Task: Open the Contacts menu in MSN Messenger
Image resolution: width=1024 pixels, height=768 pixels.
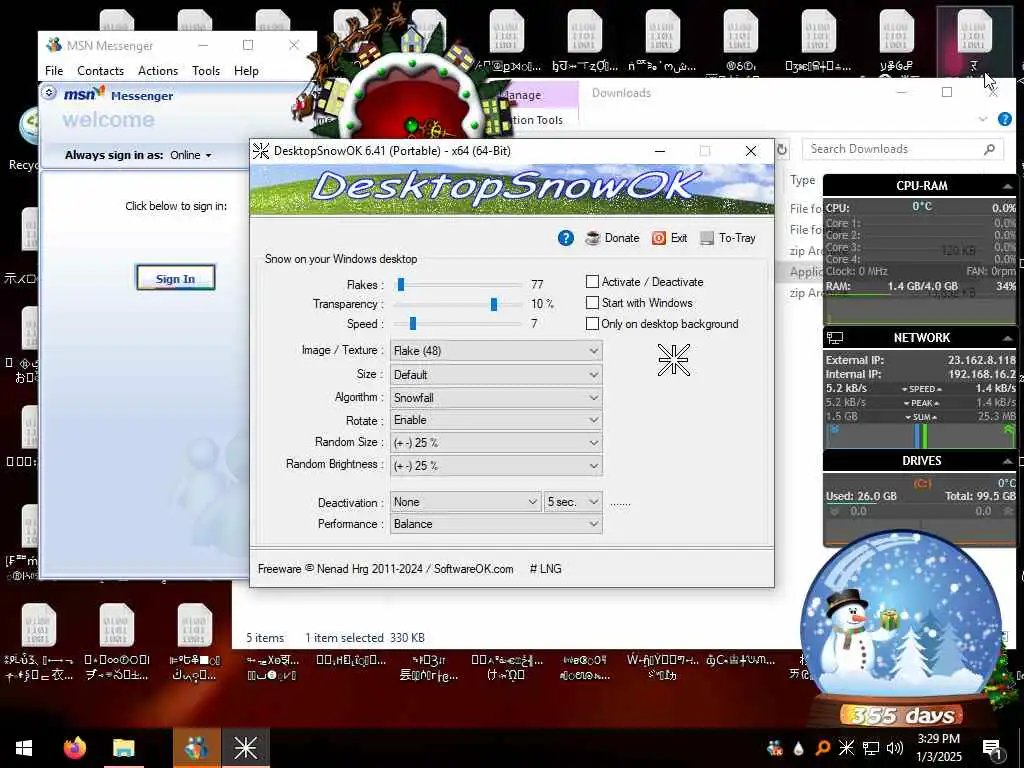Action: (x=101, y=71)
